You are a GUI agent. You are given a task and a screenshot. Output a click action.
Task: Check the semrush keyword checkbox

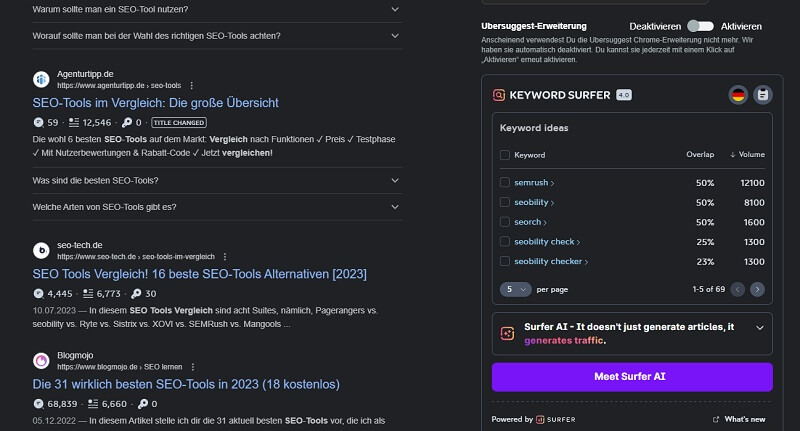click(505, 183)
